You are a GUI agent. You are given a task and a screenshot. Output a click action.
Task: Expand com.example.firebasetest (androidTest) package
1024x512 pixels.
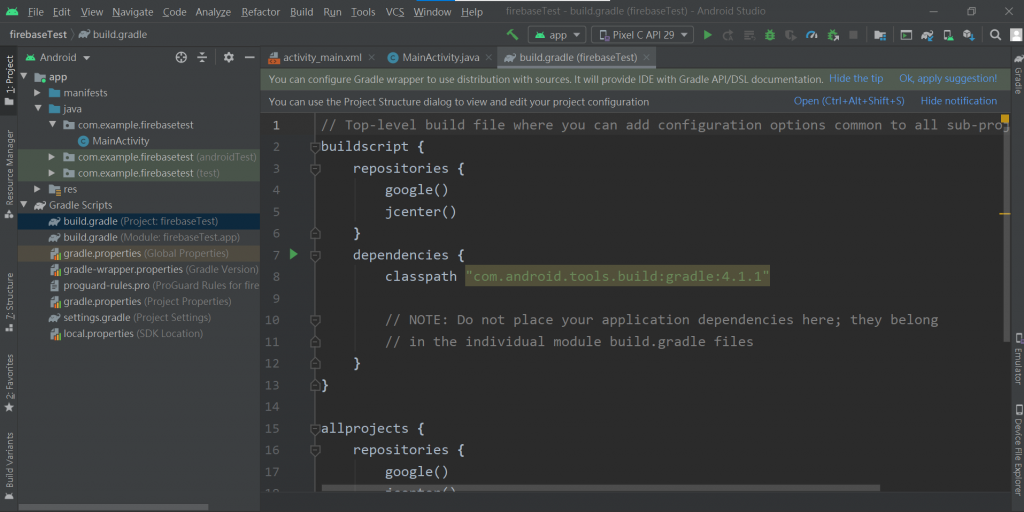[52, 157]
